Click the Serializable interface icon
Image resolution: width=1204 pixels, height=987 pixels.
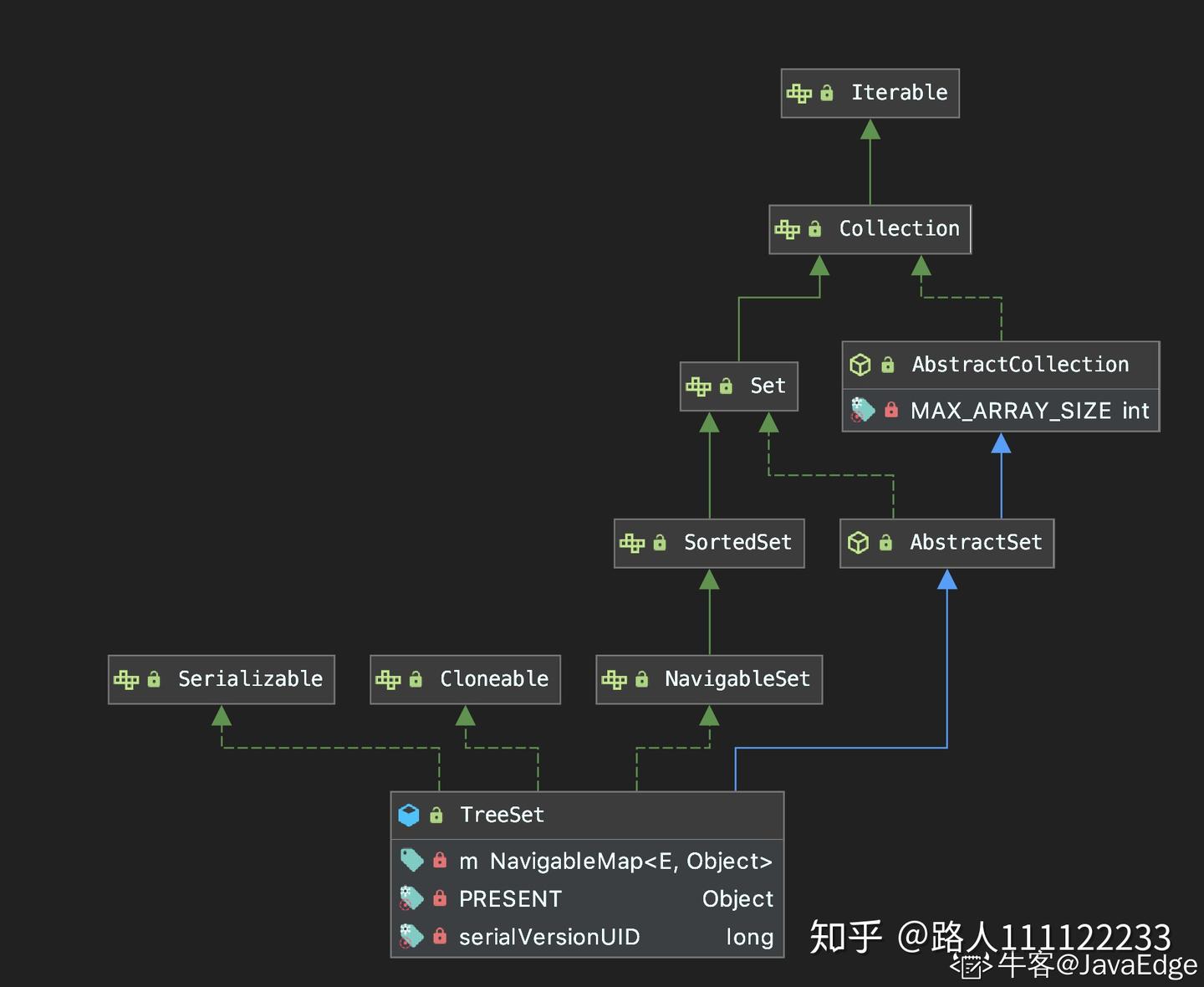coord(126,679)
